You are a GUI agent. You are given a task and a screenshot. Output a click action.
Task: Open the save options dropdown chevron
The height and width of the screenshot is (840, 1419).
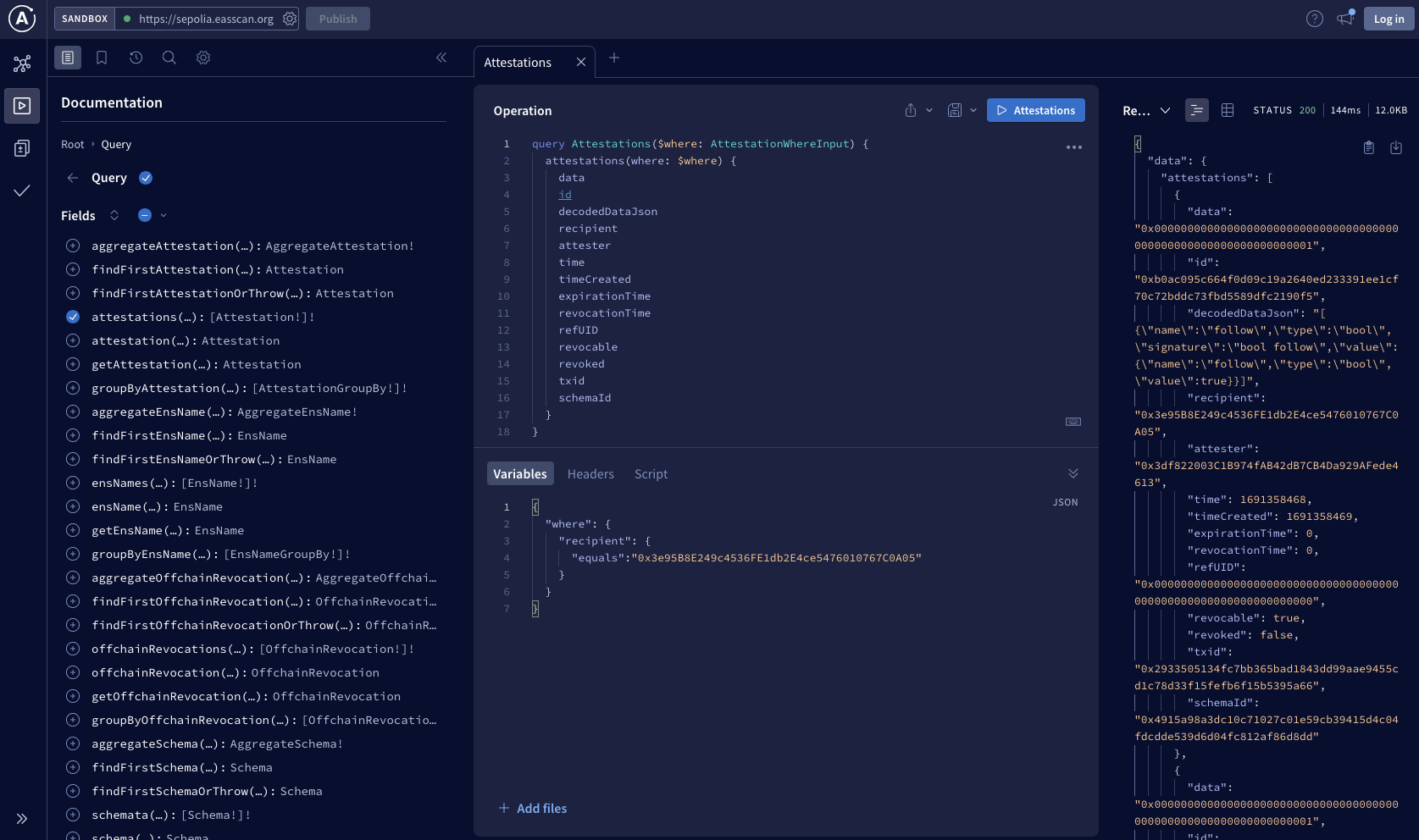973,110
